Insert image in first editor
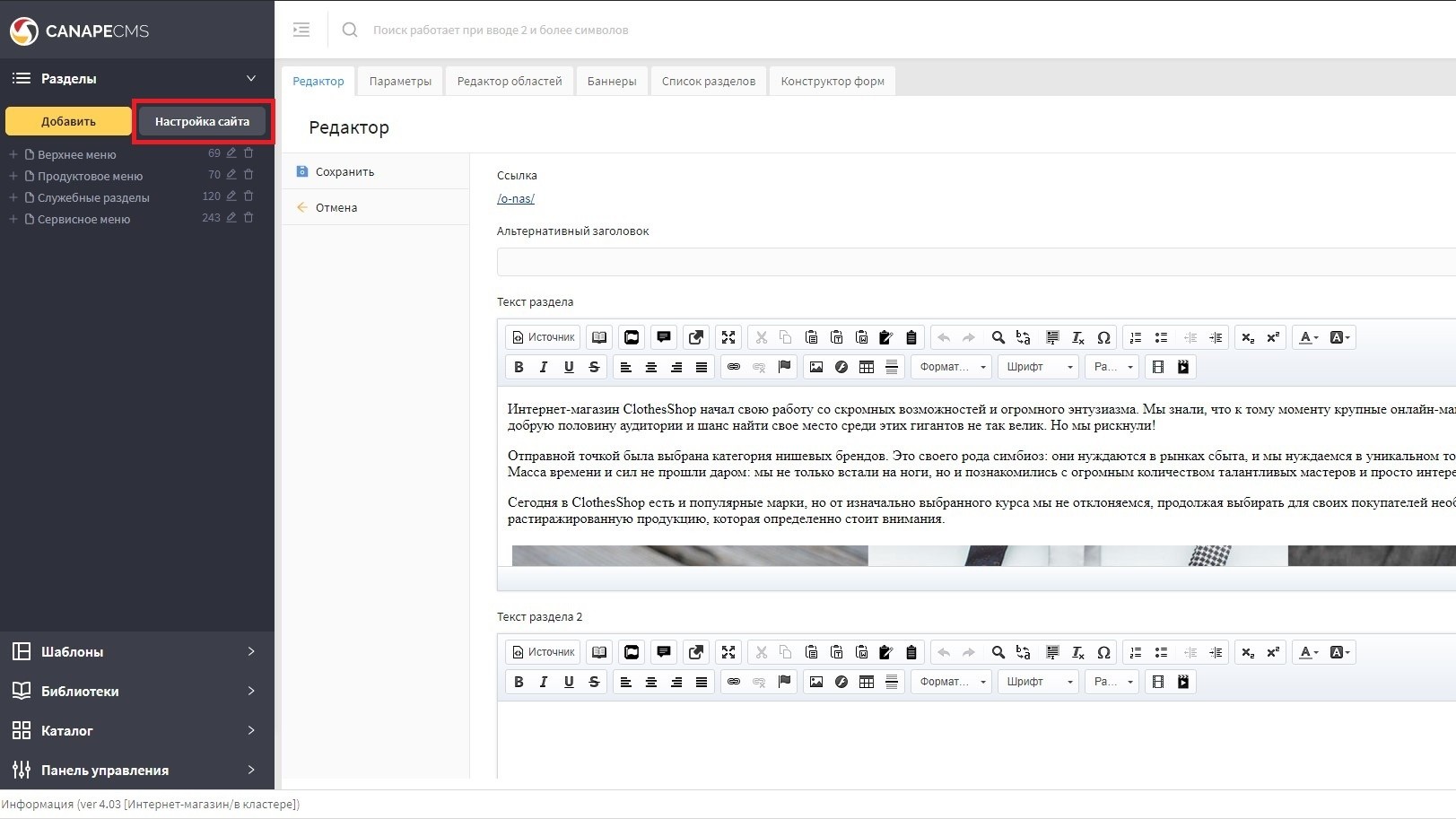This screenshot has height=819, width=1456. (815, 367)
